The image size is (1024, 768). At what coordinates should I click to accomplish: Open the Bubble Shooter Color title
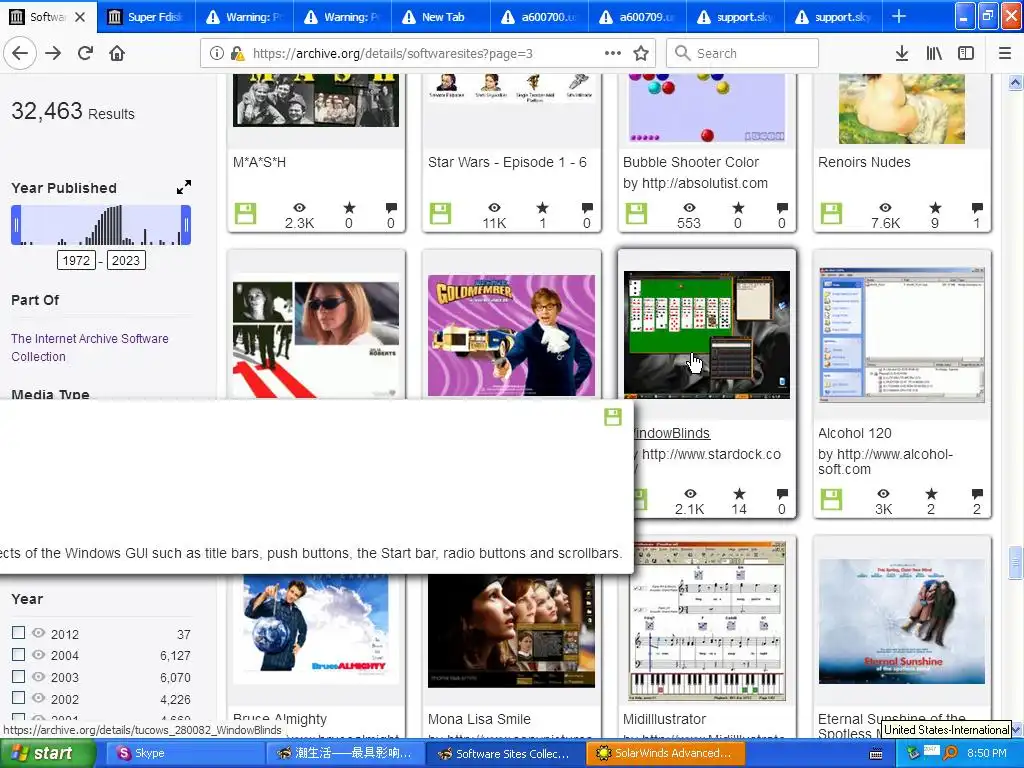click(690, 162)
